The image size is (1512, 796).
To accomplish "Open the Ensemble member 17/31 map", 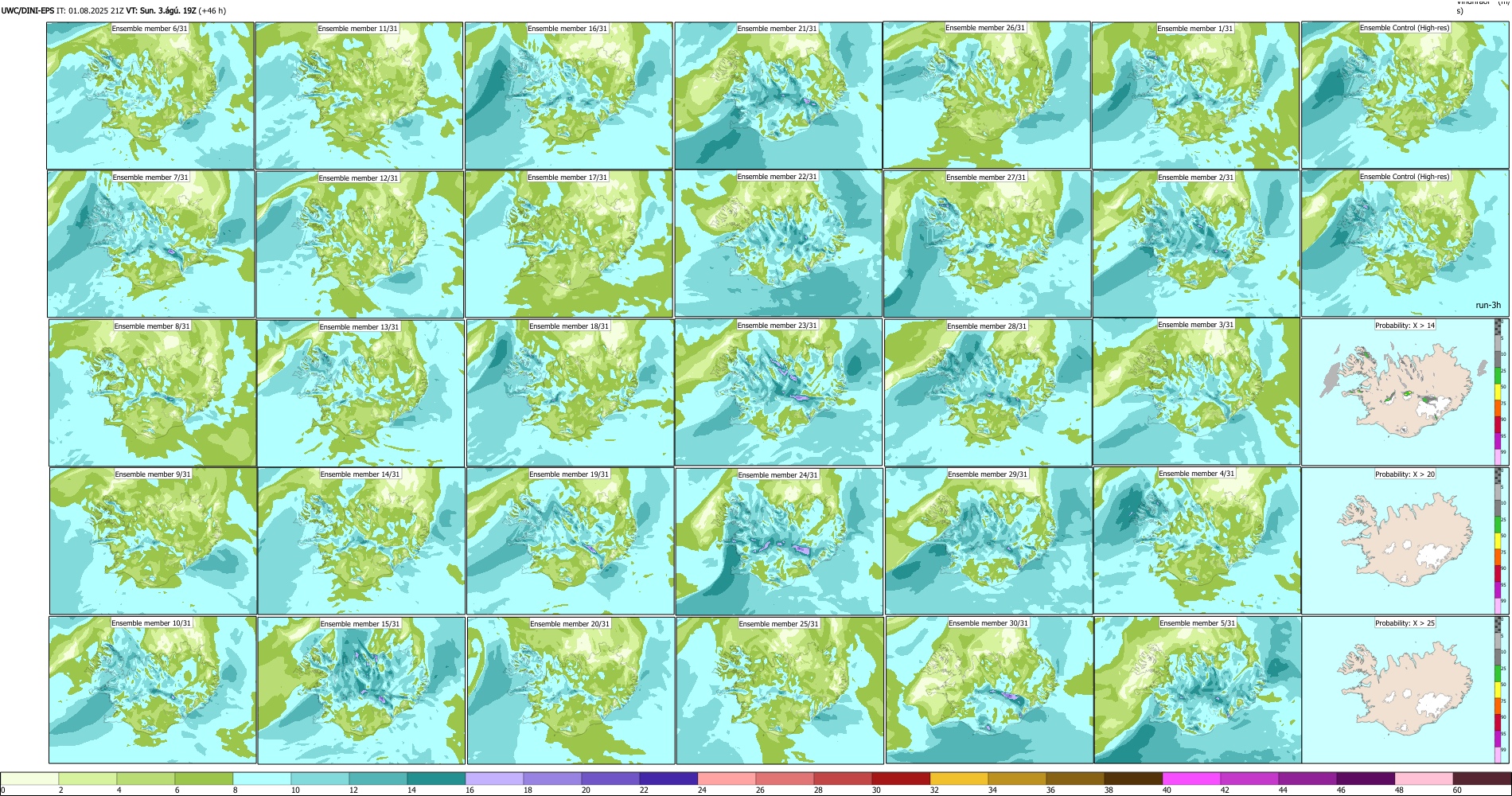I will [x=569, y=244].
